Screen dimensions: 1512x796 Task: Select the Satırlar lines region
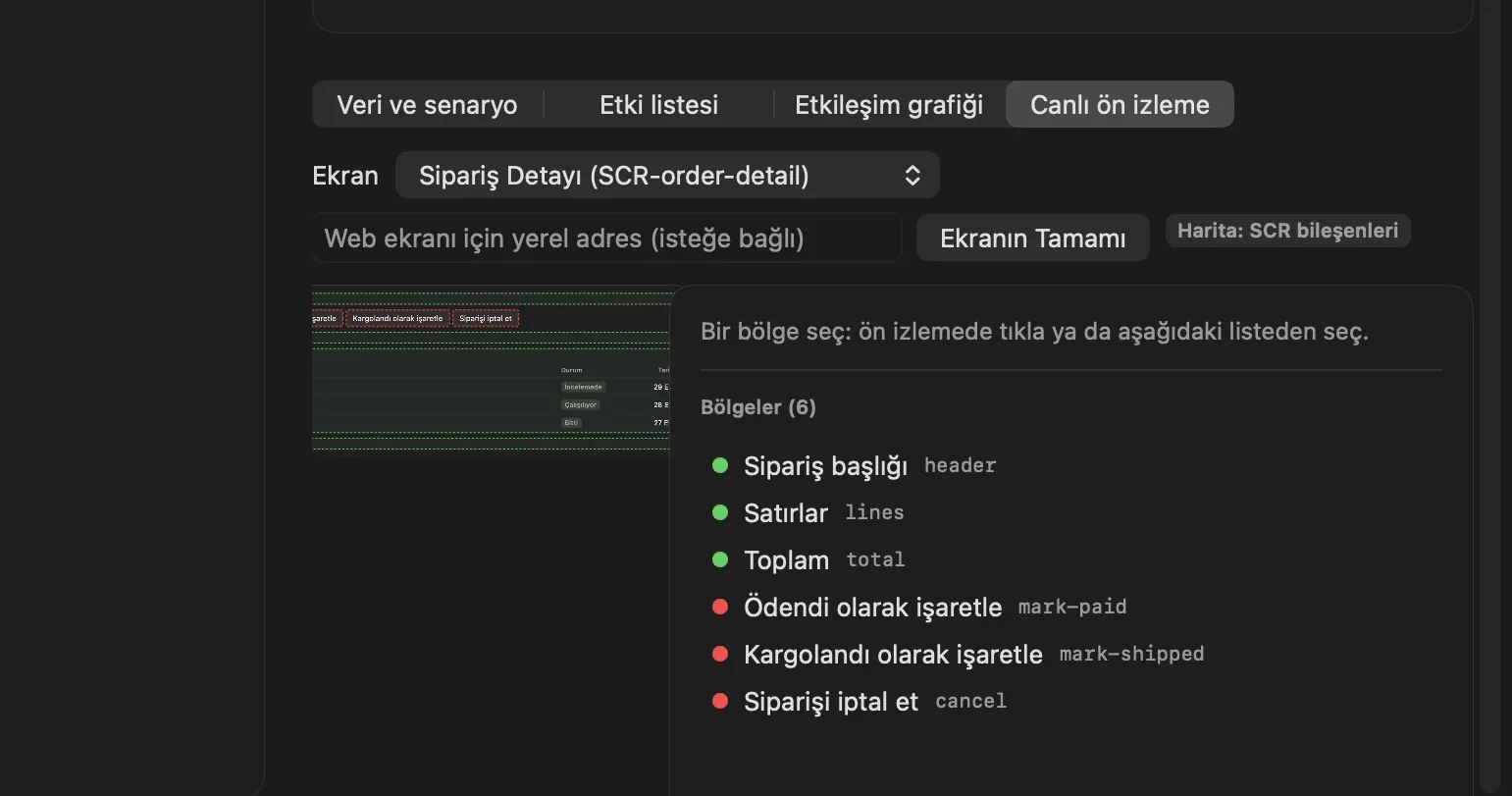coord(808,513)
